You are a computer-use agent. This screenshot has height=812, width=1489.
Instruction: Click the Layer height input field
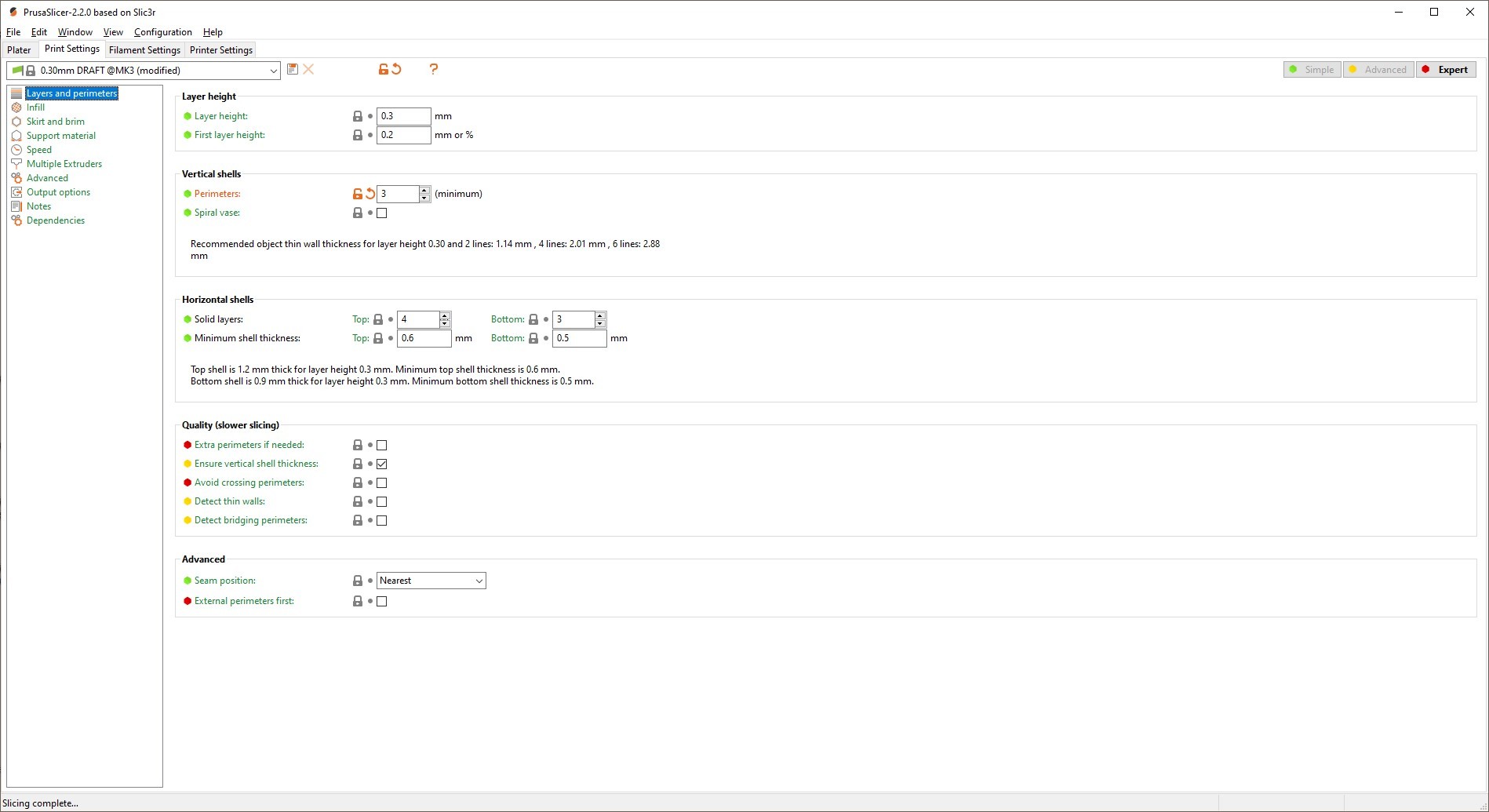tap(404, 116)
